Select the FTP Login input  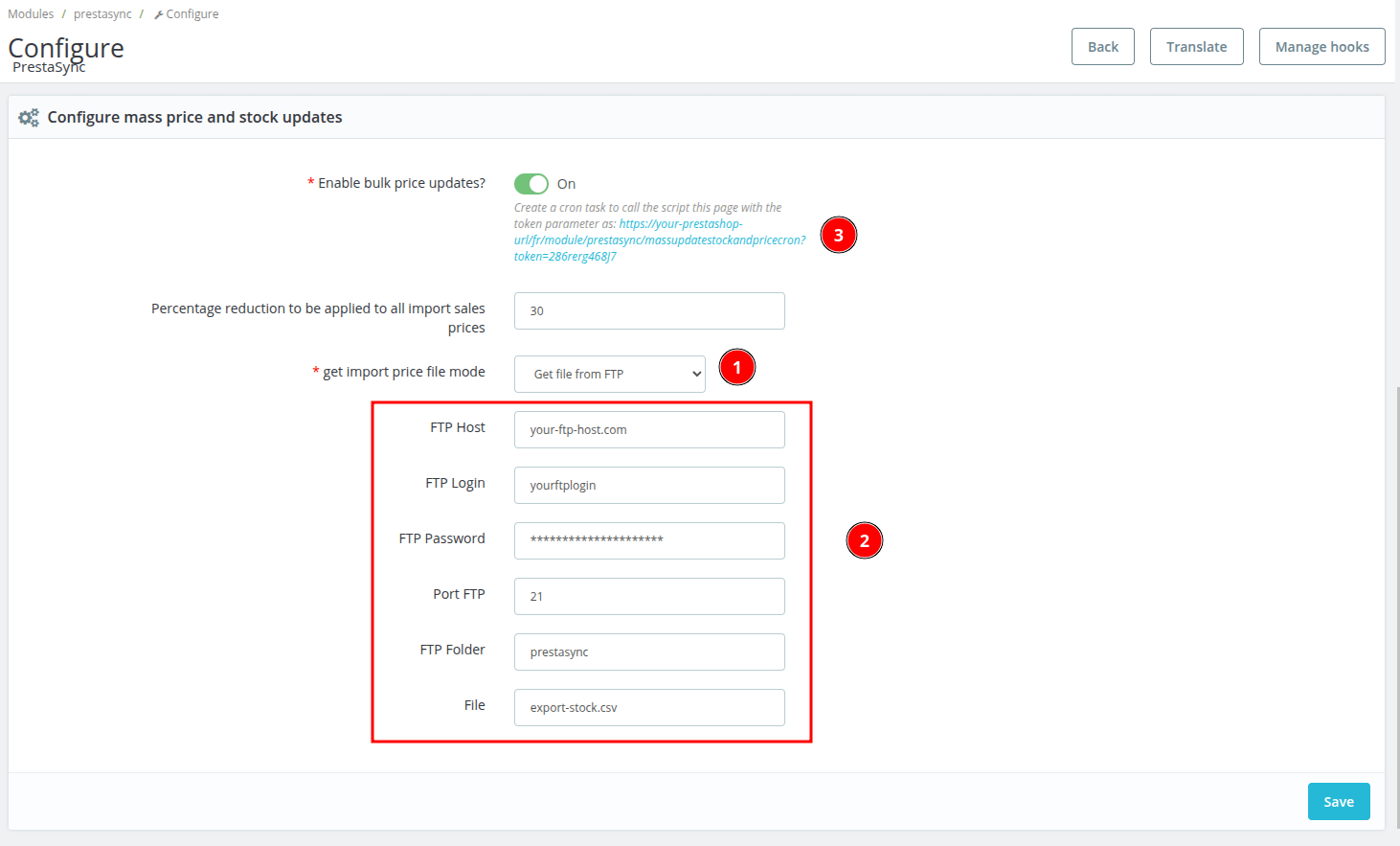click(x=649, y=486)
